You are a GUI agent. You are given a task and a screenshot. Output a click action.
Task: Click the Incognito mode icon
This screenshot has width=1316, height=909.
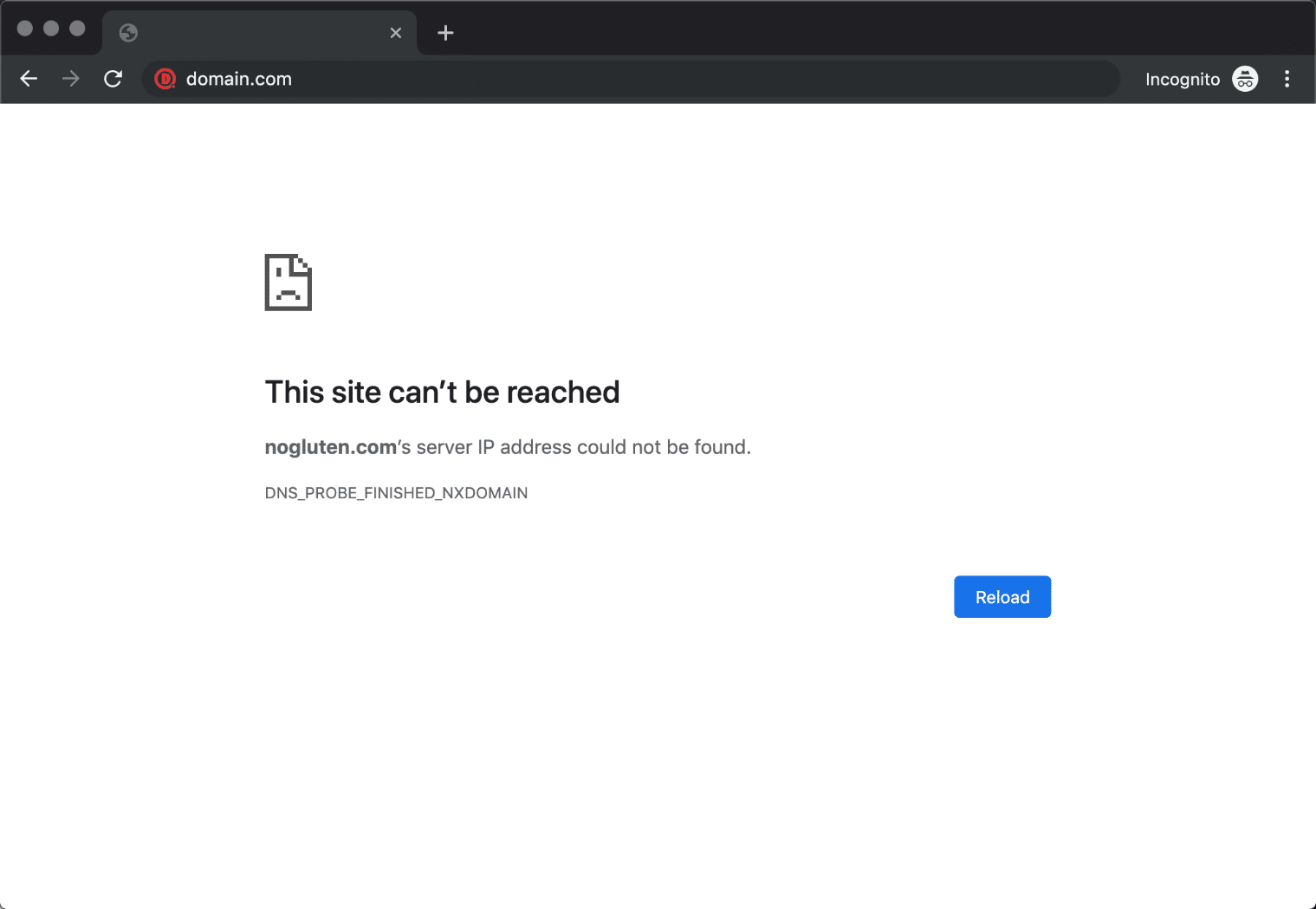[1245, 79]
